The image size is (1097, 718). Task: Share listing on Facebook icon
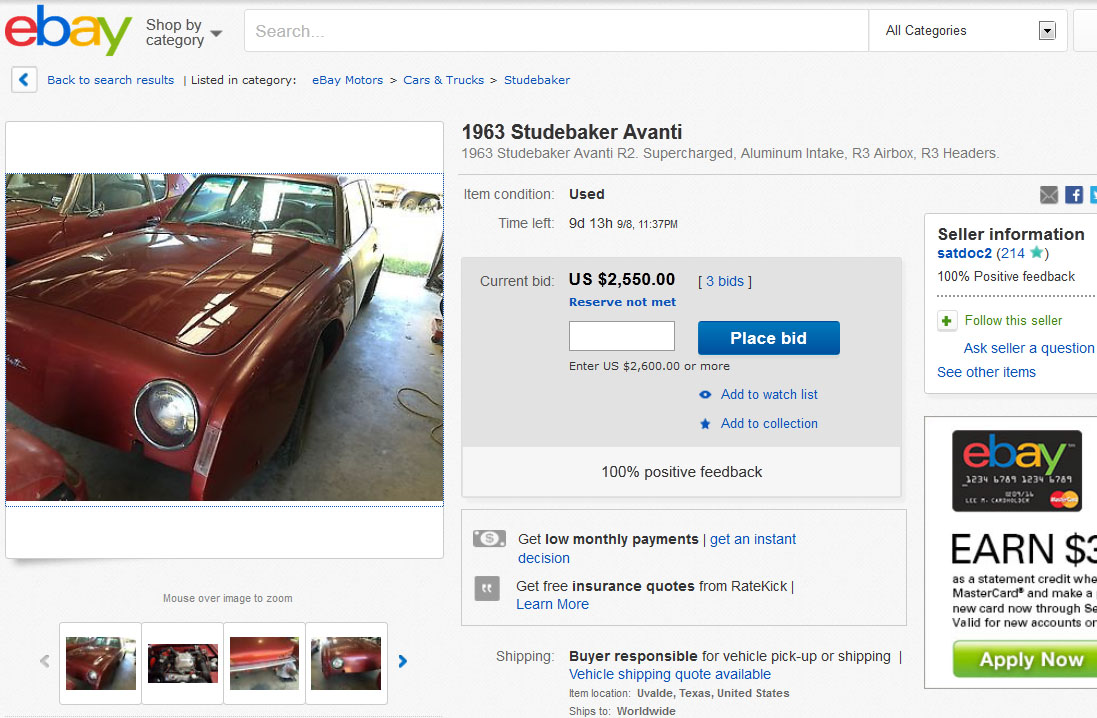click(x=1074, y=195)
